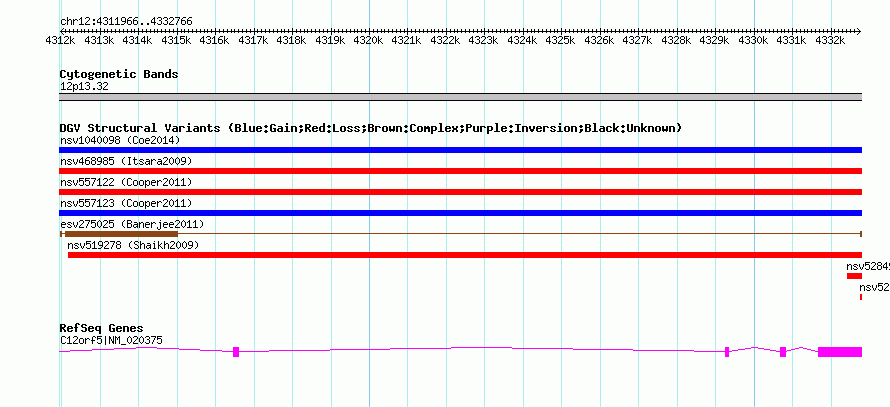Click the esv275025 (Banerjee2011) label
Viewport: 890px width, 407px height.
132,224
